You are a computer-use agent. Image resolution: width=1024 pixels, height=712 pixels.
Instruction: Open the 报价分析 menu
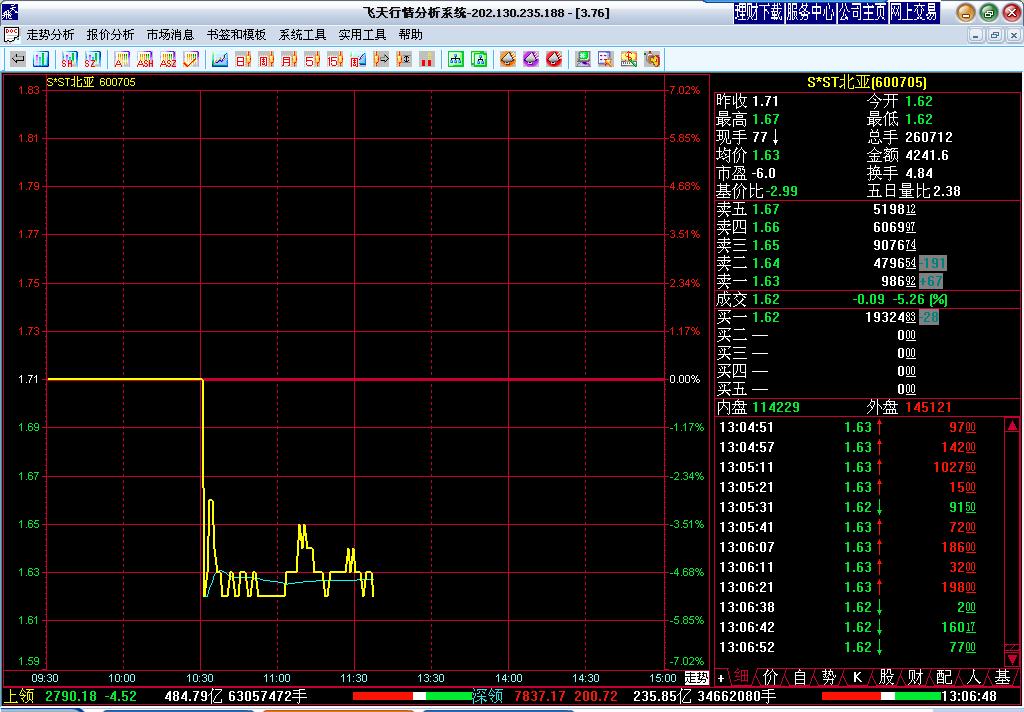click(110, 35)
